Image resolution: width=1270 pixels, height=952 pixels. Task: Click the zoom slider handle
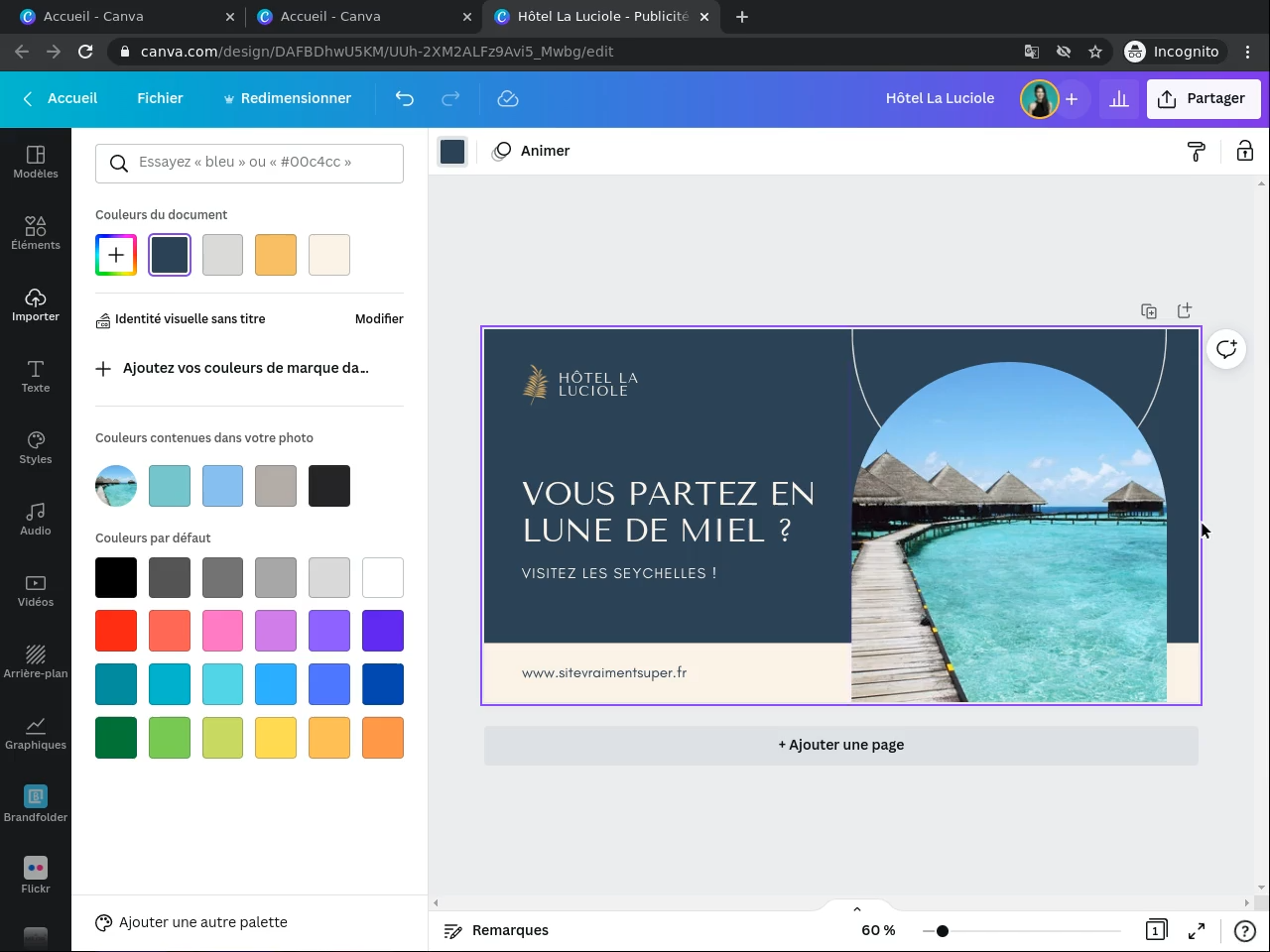943,930
